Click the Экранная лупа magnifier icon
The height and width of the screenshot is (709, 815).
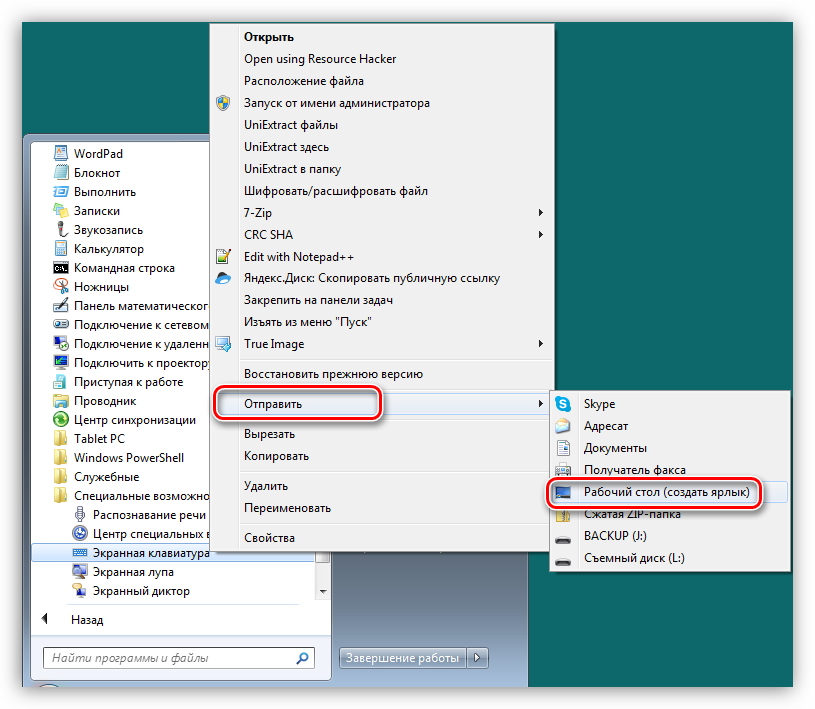(x=80, y=572)
